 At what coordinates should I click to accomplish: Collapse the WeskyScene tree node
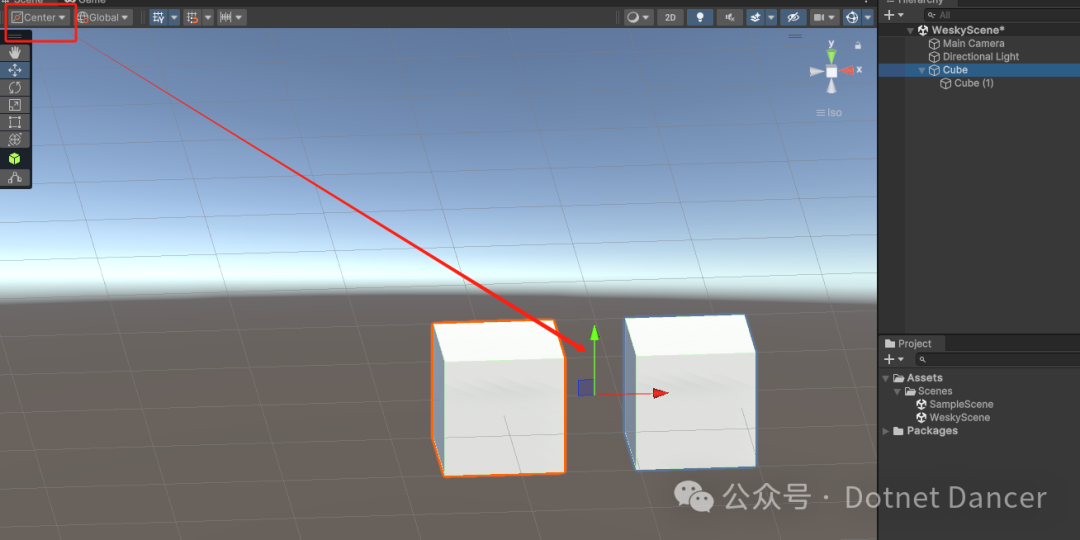click(911, 30)
